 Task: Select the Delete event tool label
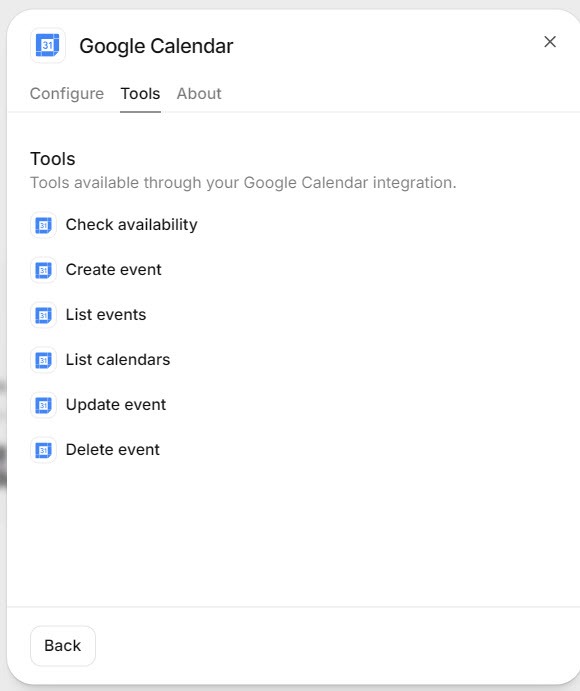pyautogui.click(x=112, y=450)
